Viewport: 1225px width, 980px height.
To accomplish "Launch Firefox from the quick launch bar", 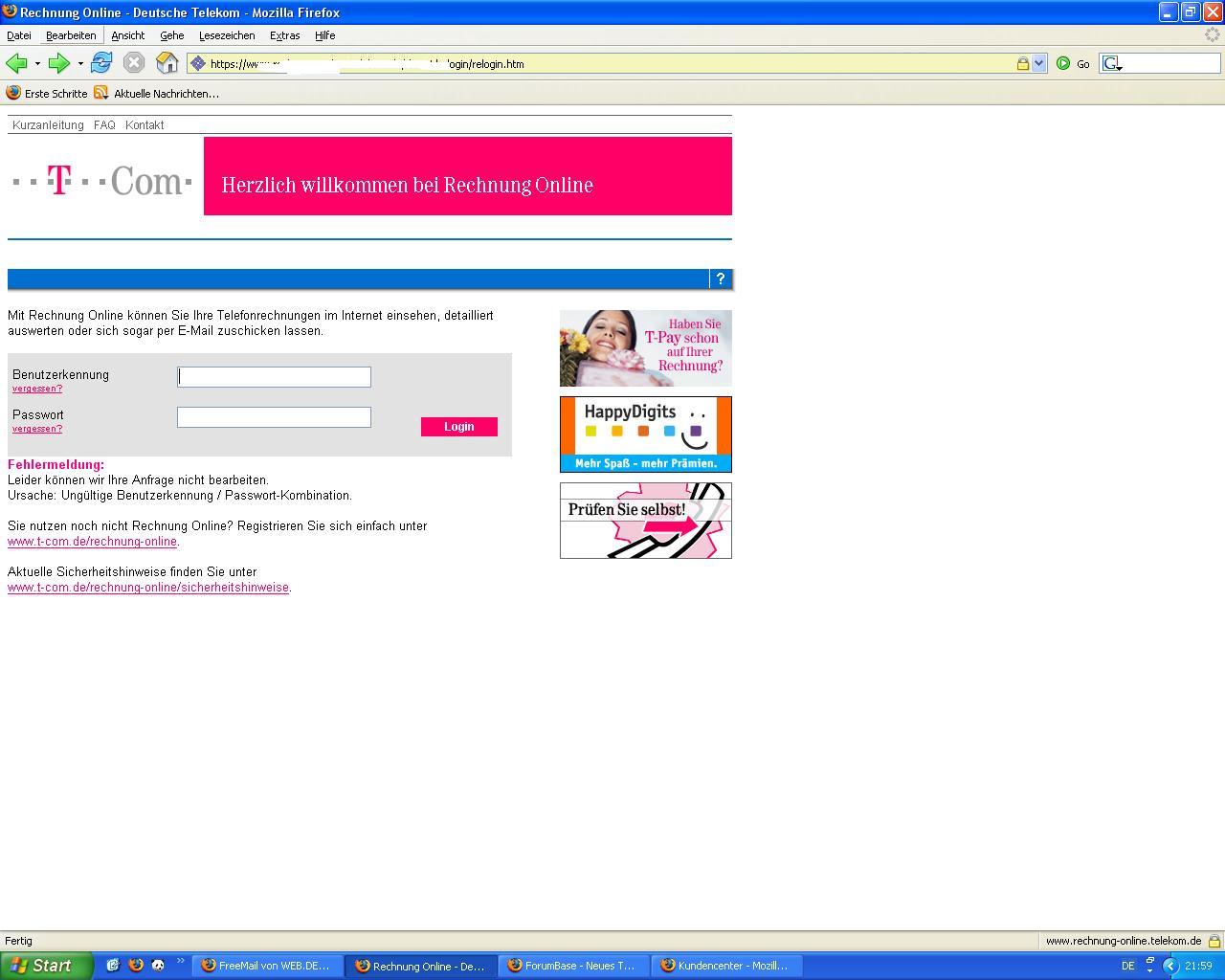I will (136, 966).
